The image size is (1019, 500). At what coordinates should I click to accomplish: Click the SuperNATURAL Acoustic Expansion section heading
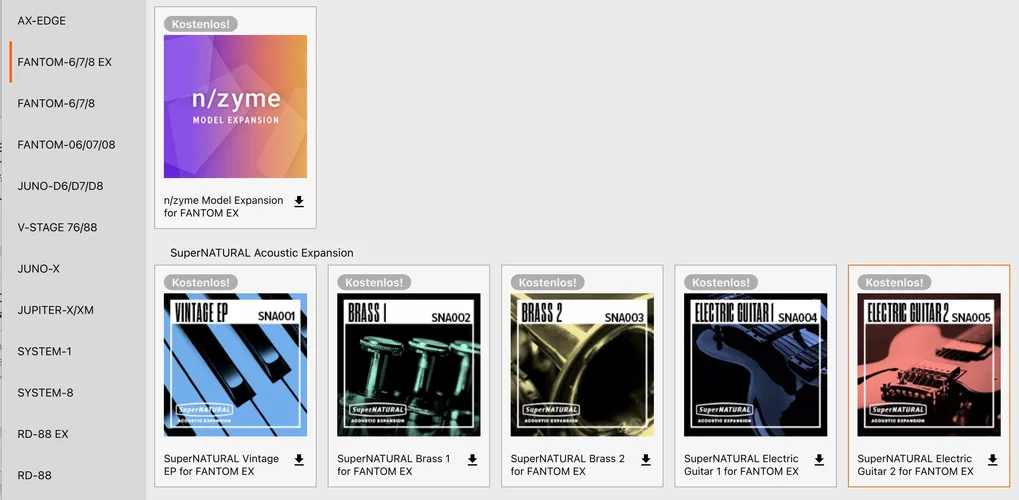click(x=262, y=253)
